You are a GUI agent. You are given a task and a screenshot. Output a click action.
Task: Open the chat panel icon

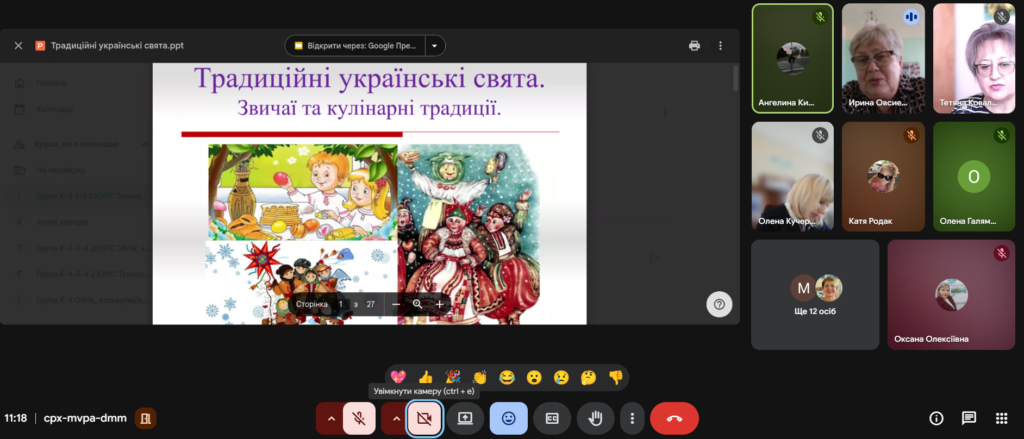pyautogui.click(x=968, y=418)
